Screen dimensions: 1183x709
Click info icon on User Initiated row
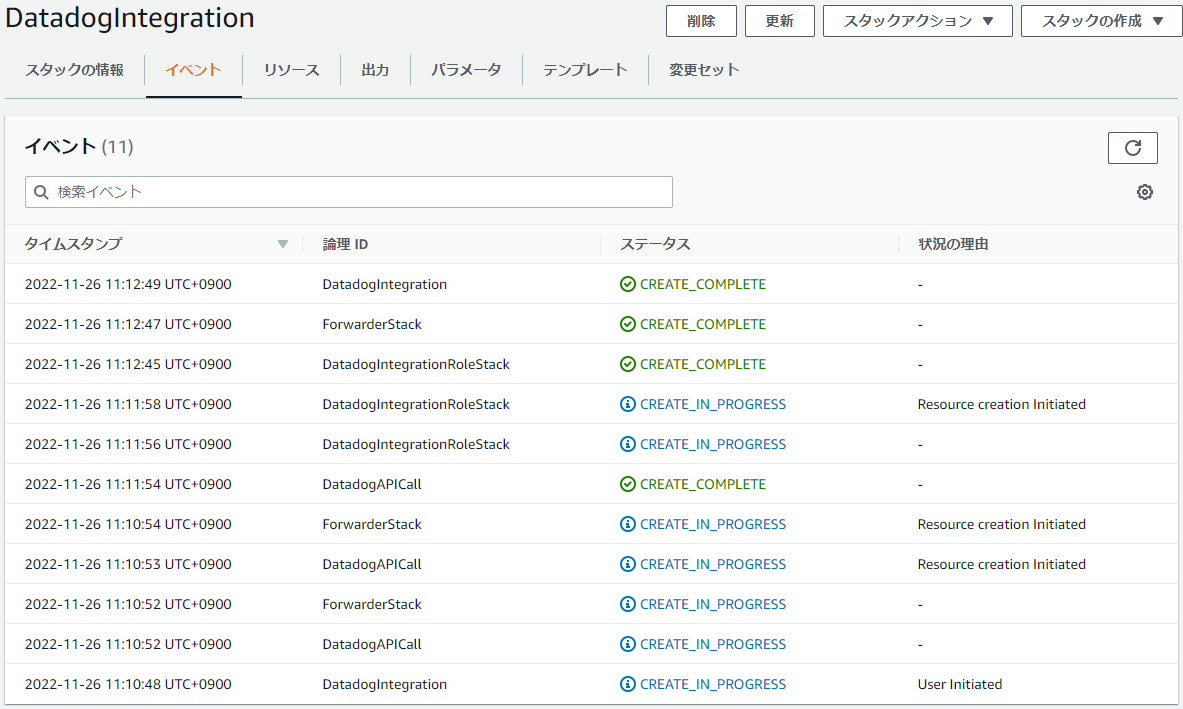click(x=628, y=684)
